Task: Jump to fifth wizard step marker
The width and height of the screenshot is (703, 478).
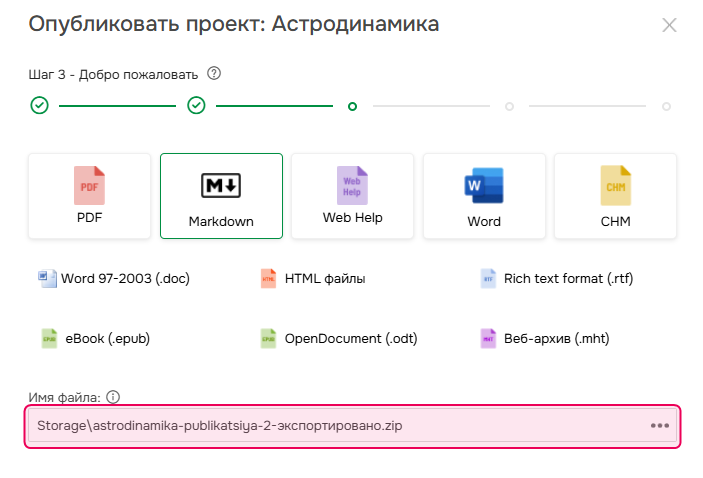Action: (x=666, y=106)
